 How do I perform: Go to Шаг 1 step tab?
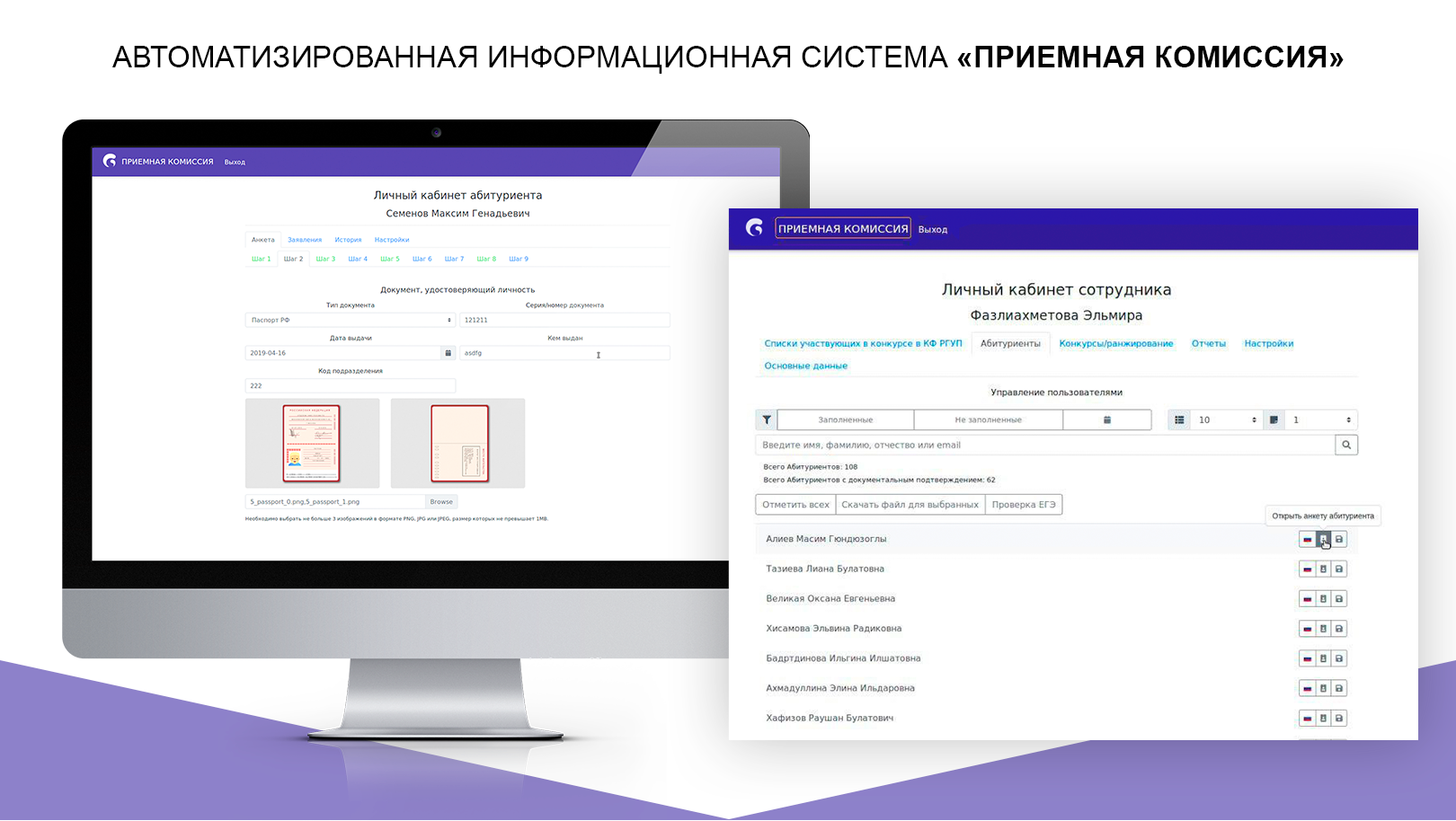coord(261,259)
